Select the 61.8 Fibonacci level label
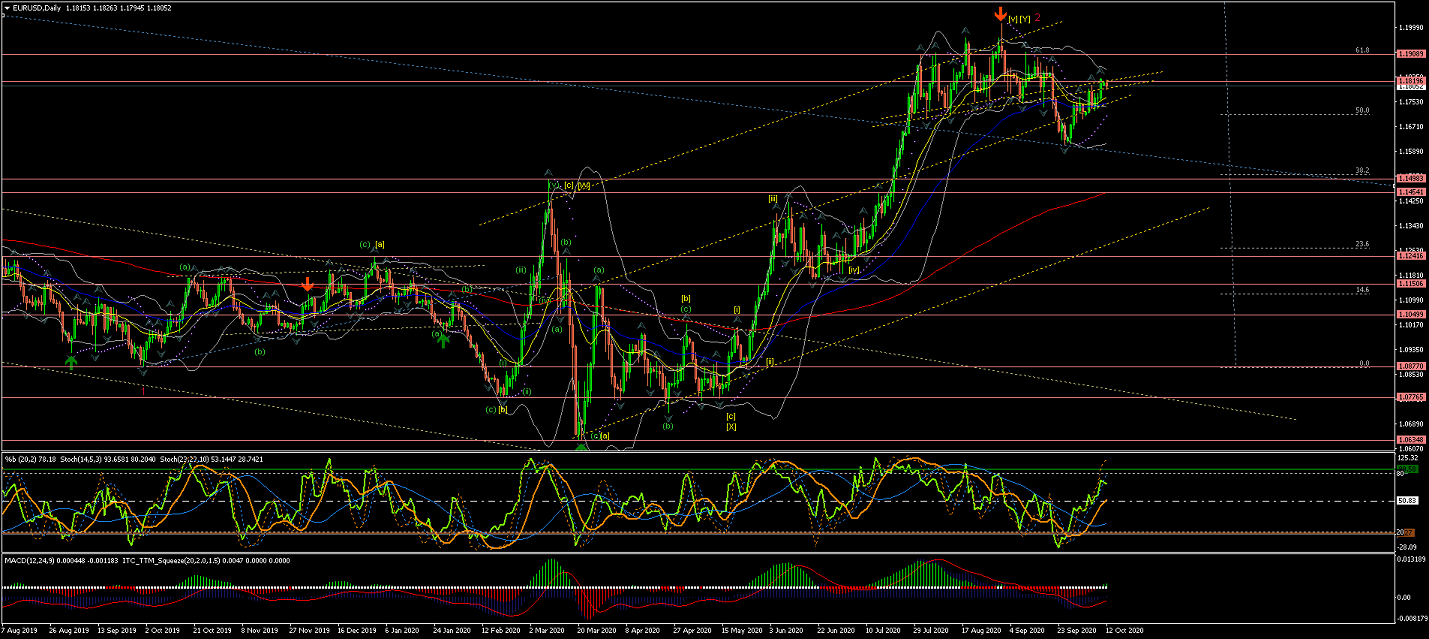The width and height of the screenshot is (1429, 639). pyautogui.click(x=1361, y=49)
